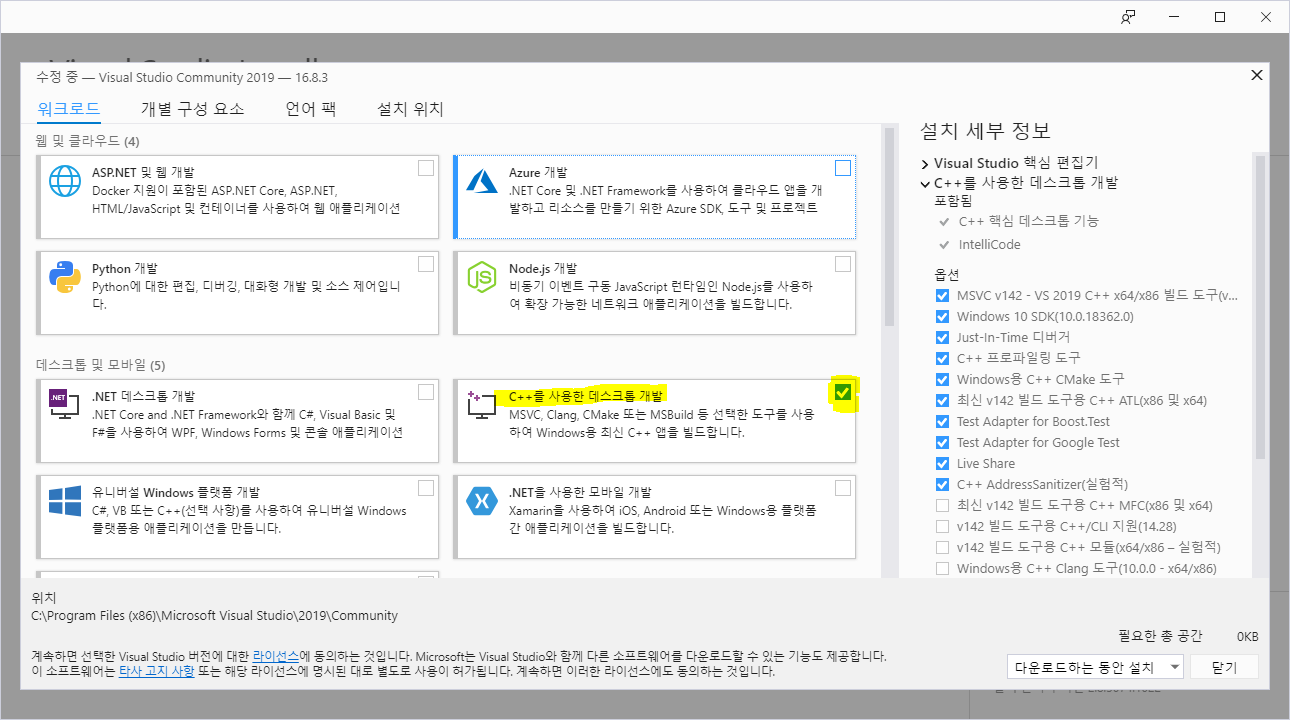
Task: Enable the 유니버설 Windows 플랫폼 개발 checkbox
Action: click(x=426, y=488)
